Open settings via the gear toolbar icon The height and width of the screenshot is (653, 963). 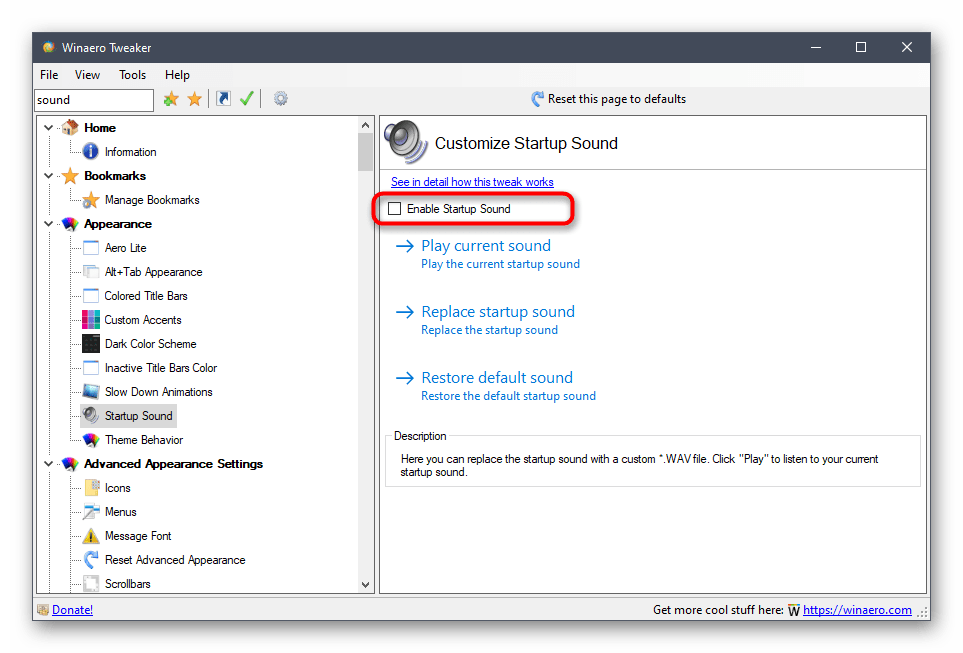click(x=281, y=99)
